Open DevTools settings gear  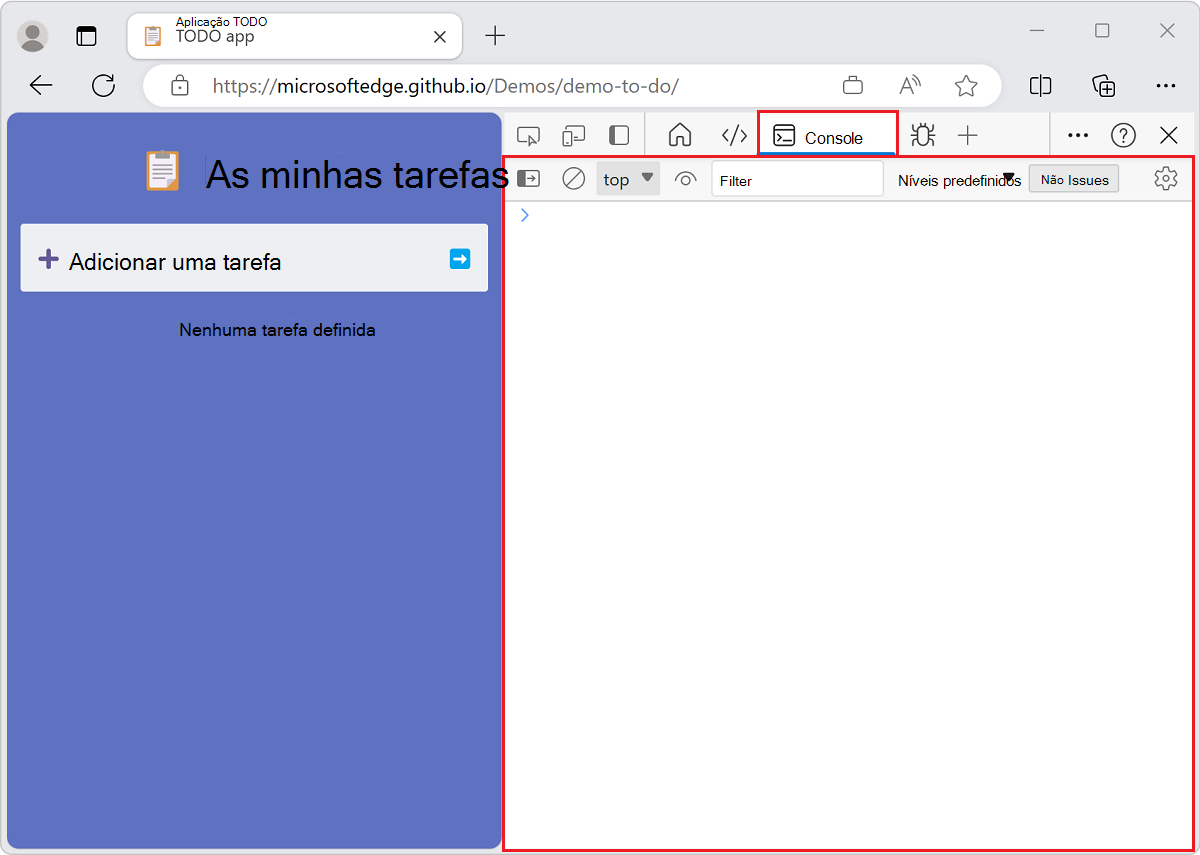(x=1166, y=179)
